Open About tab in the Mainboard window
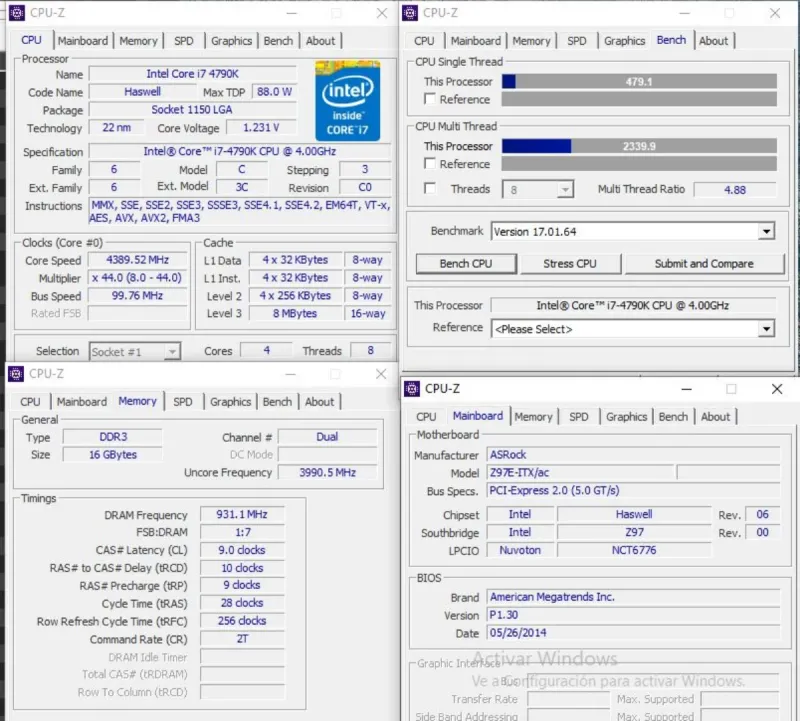 pyautogui.click(x=715, y=417)
